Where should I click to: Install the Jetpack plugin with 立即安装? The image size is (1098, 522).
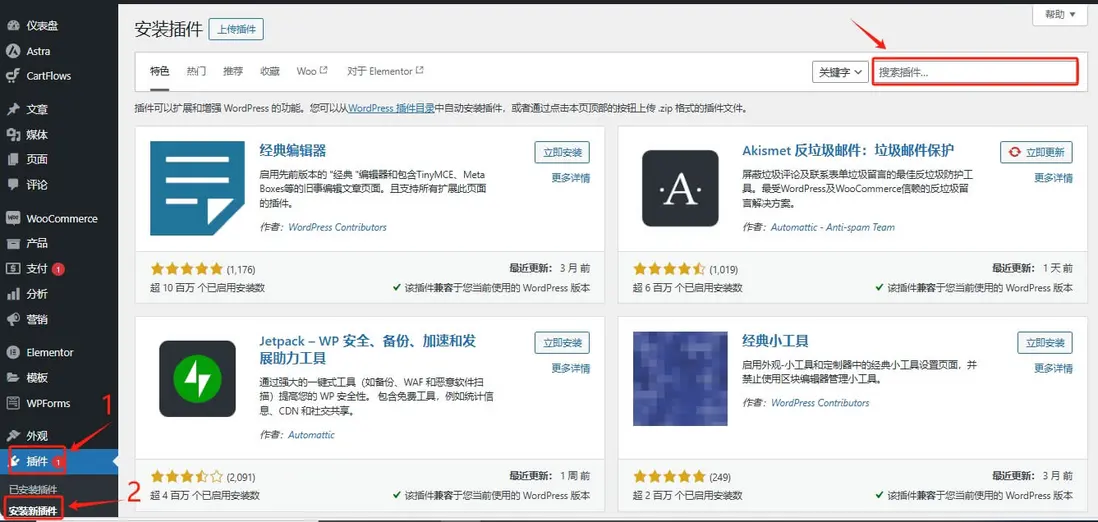(562, 343)
